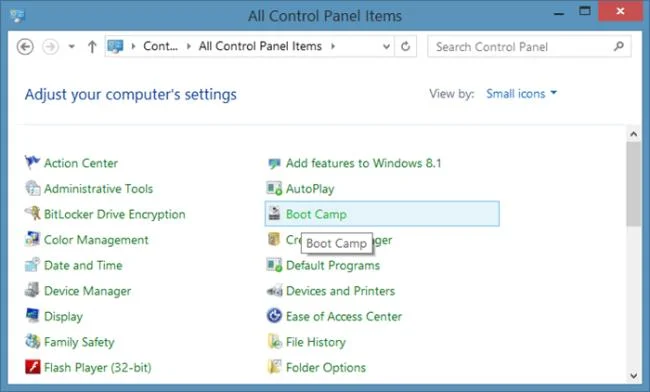This screenshot has height=392, width=650.
Task: Click the Family Safety icon
Action: [x=32, y=341]
